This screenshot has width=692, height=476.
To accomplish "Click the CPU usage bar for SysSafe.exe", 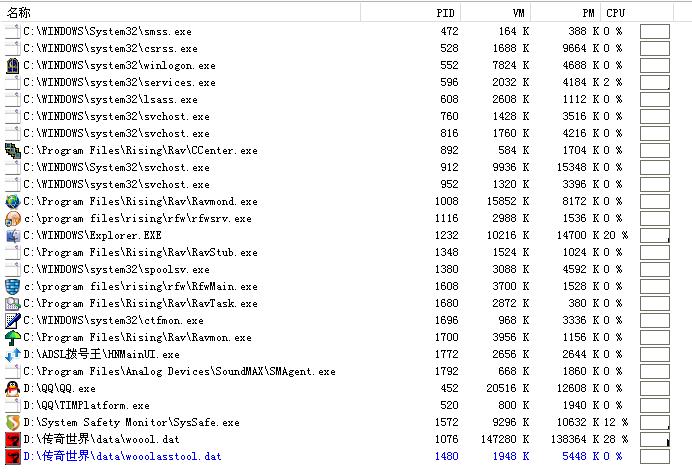I will click(x=654, y=423).
